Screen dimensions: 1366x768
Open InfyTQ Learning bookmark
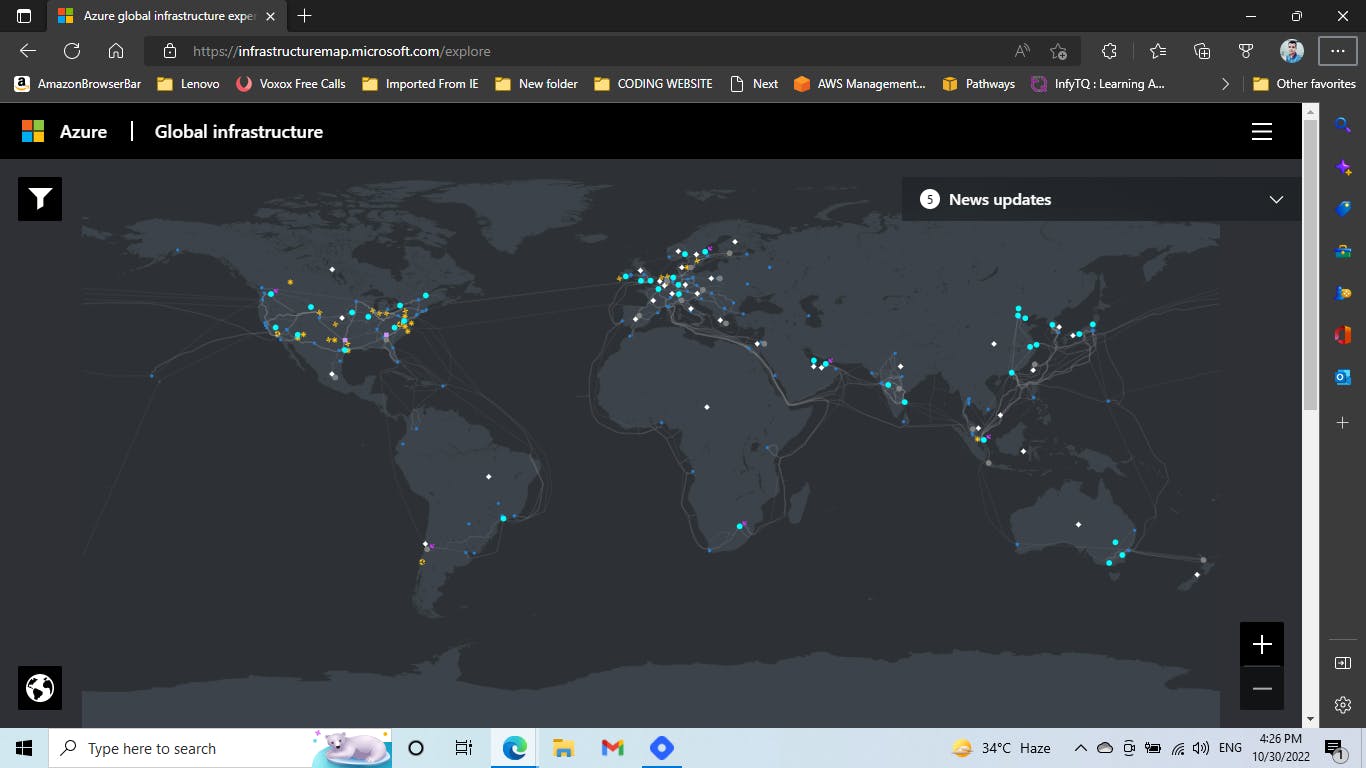pos(1098,84)
